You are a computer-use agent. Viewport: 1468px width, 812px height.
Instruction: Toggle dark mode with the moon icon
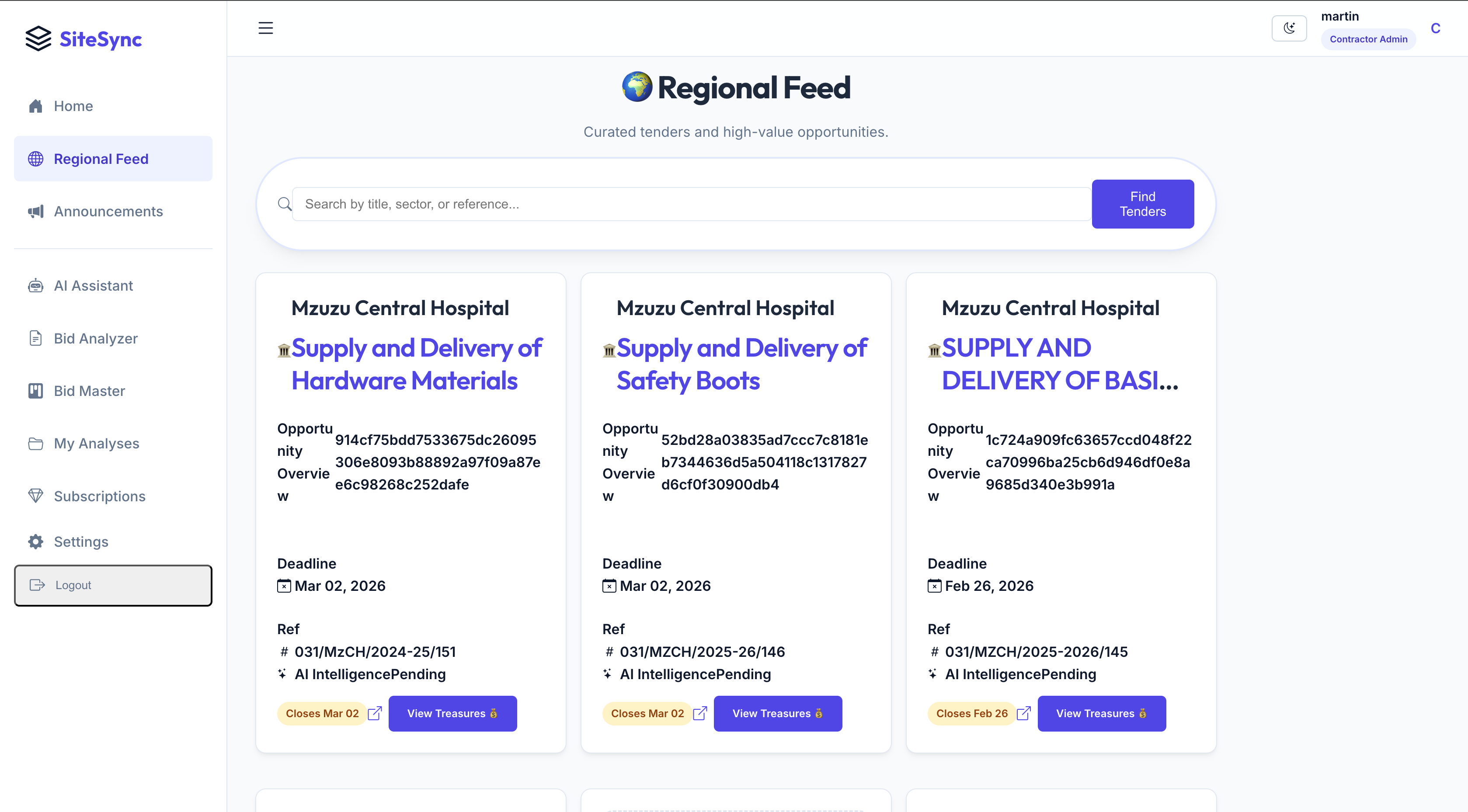coord(1289,28)
